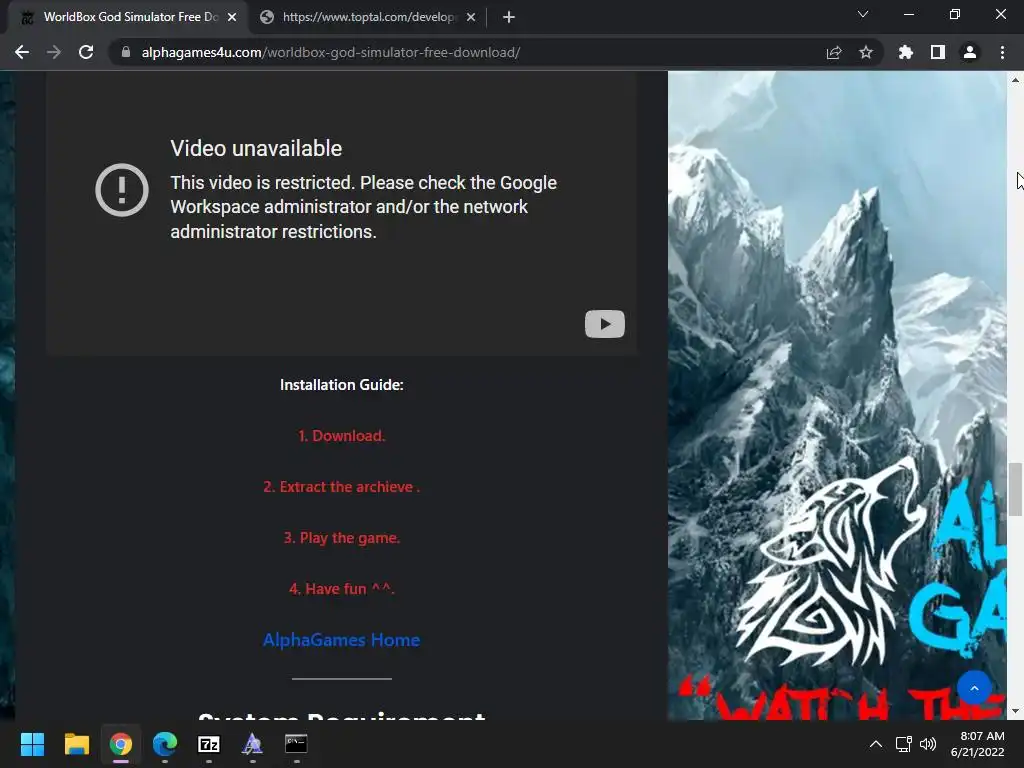Go back to the previous page
Image resolution: width=1024 pixels, height=768 pixels.
[x=22, y=52]
